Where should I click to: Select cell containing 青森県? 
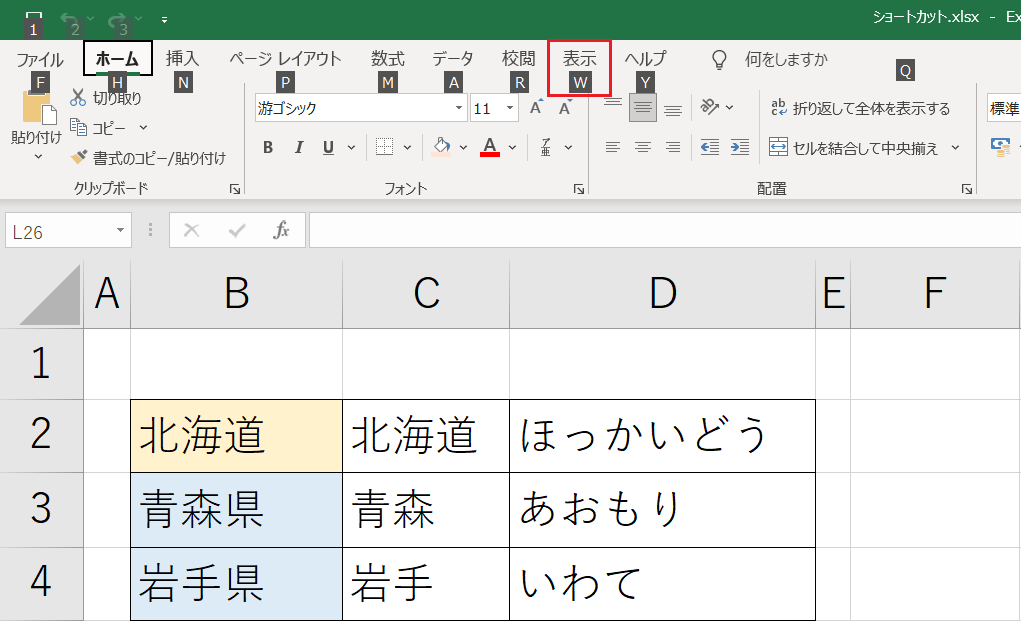coord(236,510)
